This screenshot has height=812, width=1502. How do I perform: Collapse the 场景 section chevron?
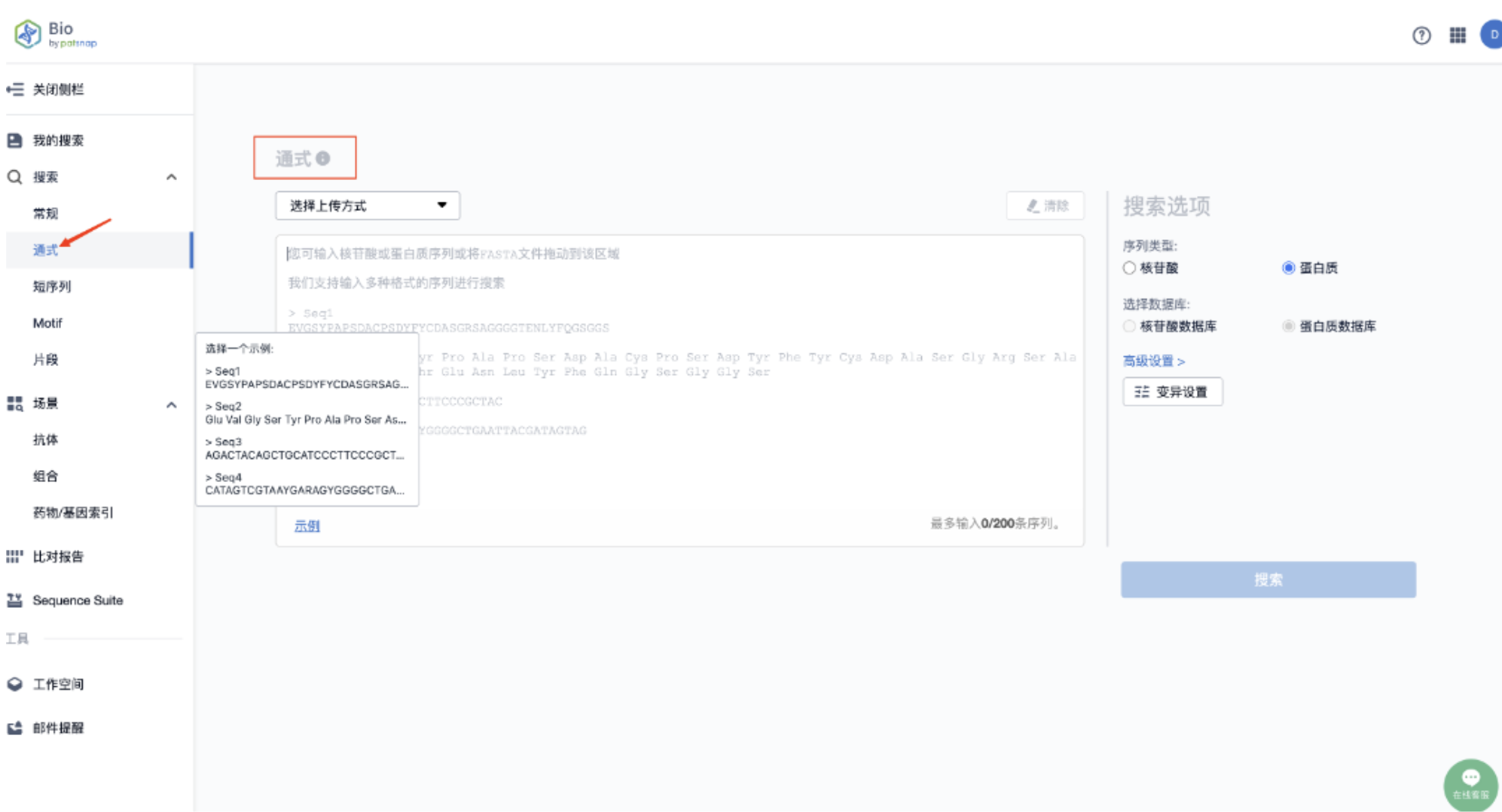point(171,404)
